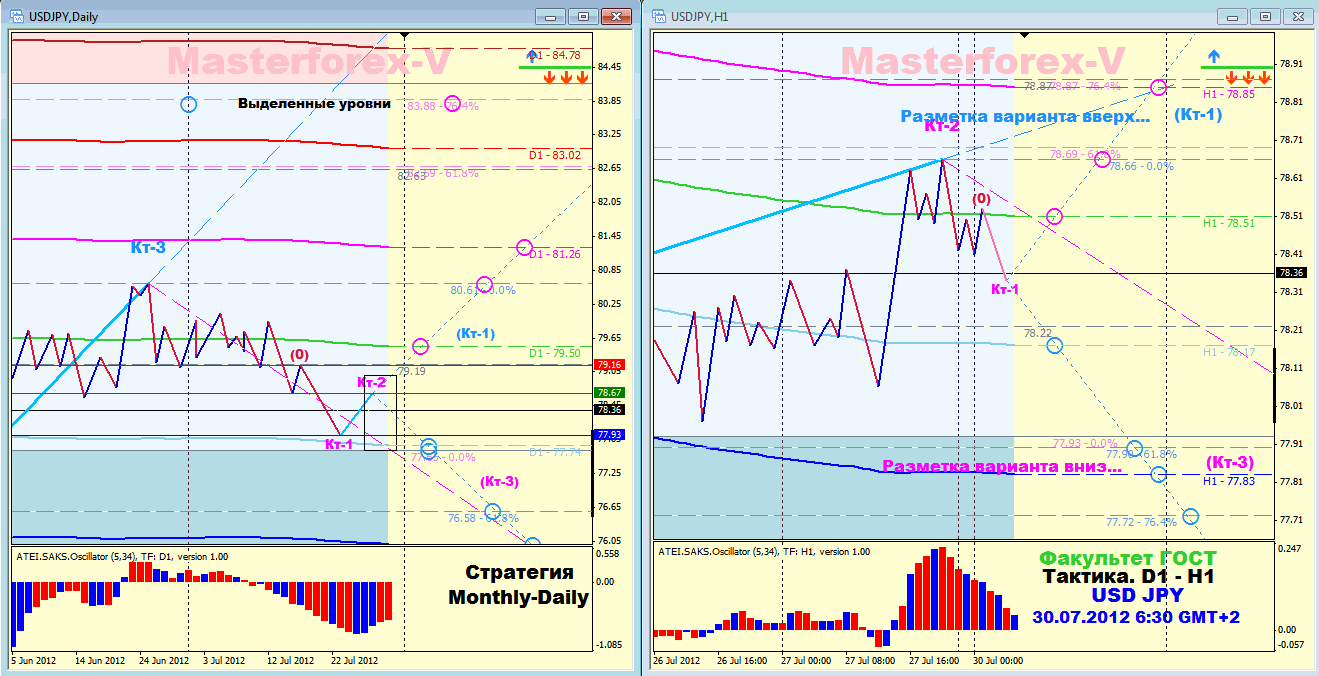The width and height of the screenshot is (1319, 676).
Task: Select the 'Выделенные уровни' text label
Action: pyautogui.click(x=314, y=103)
